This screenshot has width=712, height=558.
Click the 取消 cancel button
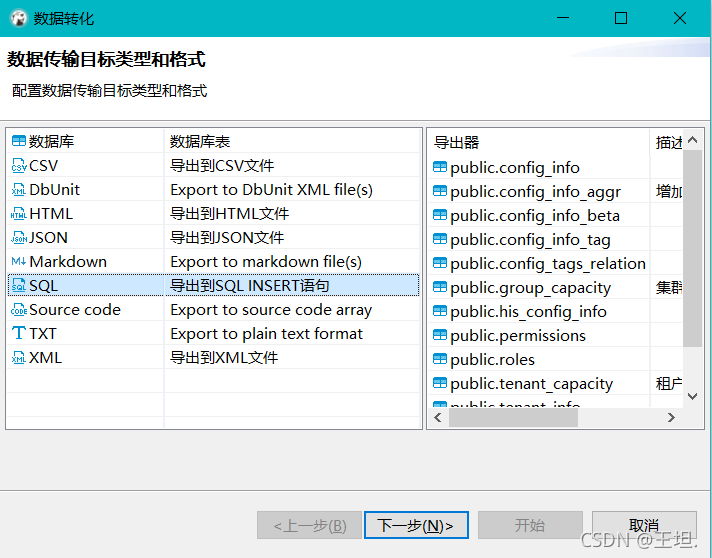(x=644, y=525)
